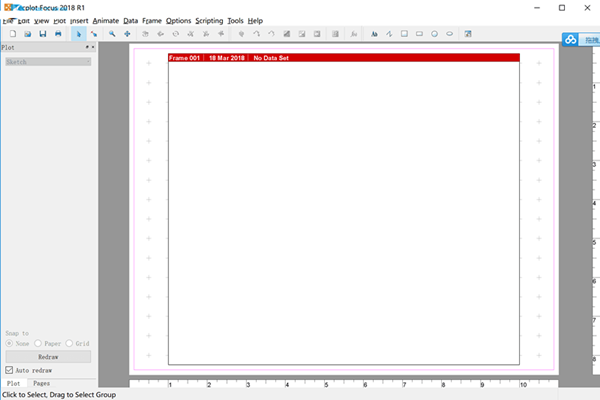Click the Print icon in toolbar

click(x=58, y=34)
